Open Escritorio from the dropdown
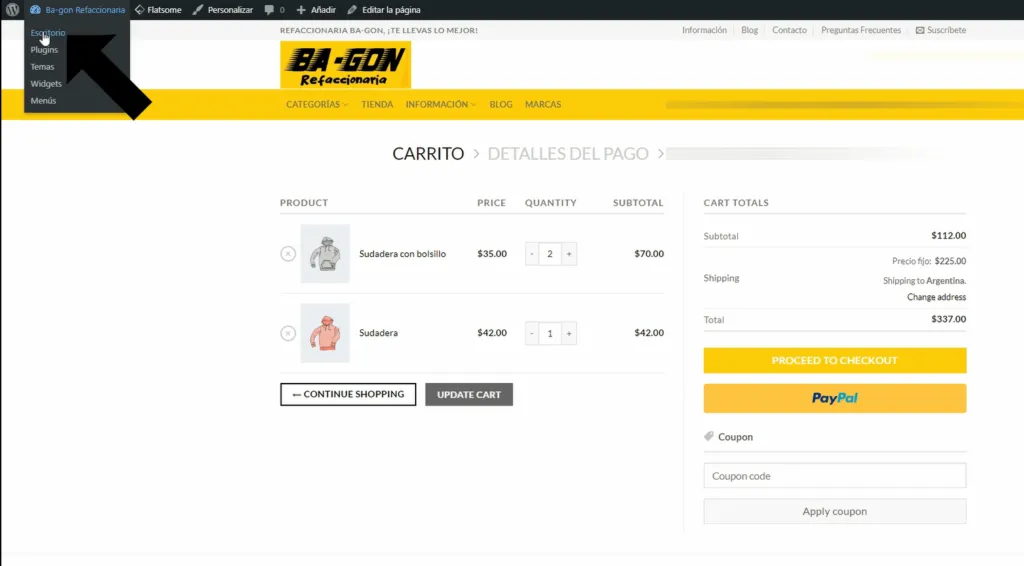 48,33
